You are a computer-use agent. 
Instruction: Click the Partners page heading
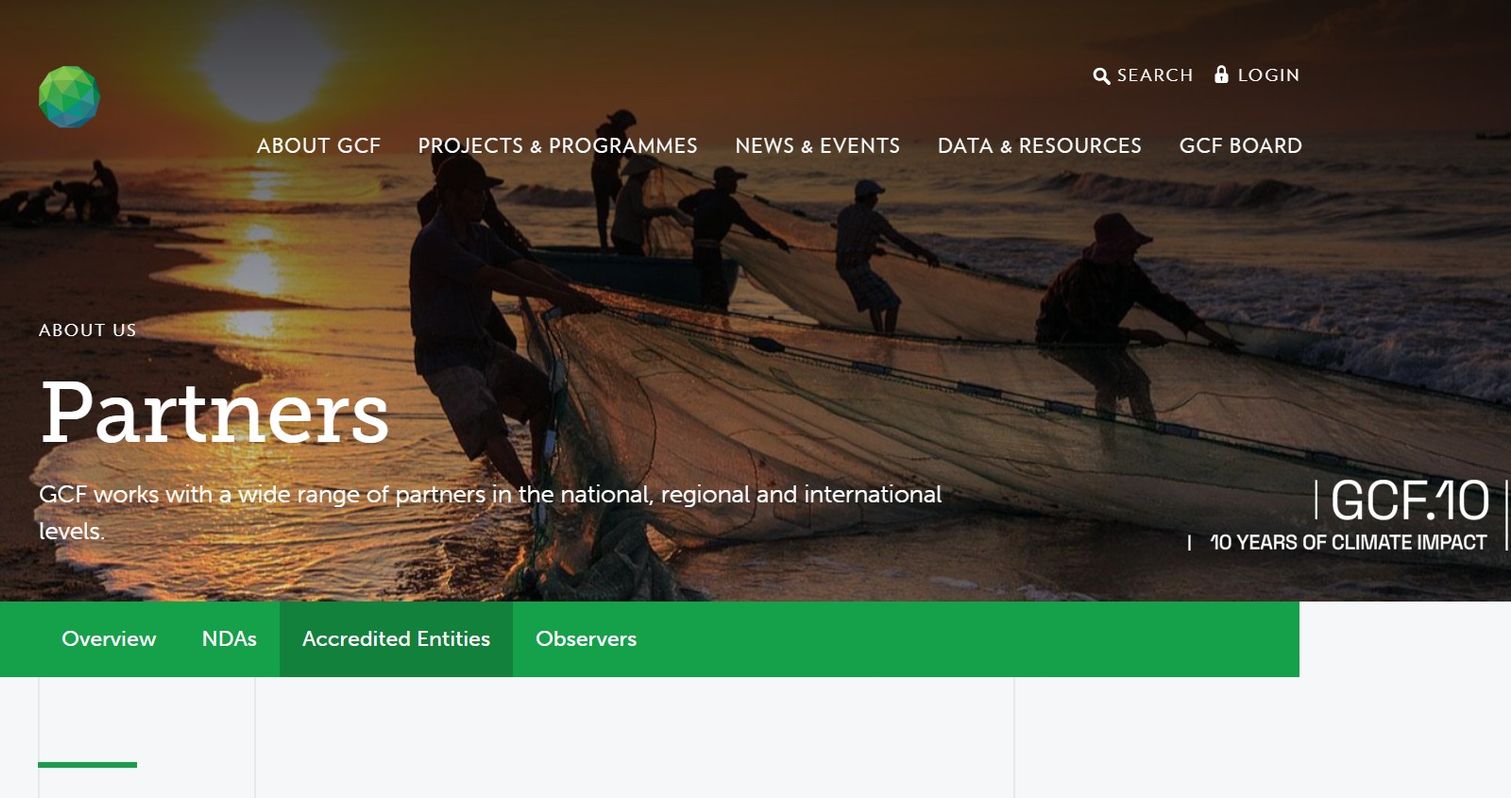tap(214, 412)
